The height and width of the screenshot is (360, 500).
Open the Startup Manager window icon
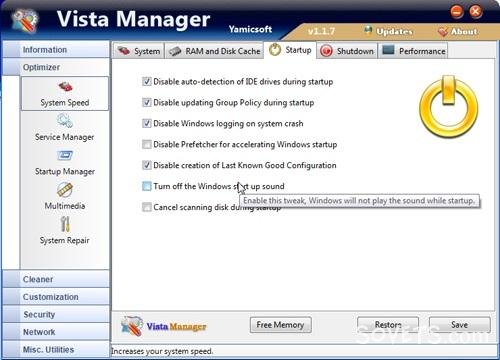coord(65,155)
